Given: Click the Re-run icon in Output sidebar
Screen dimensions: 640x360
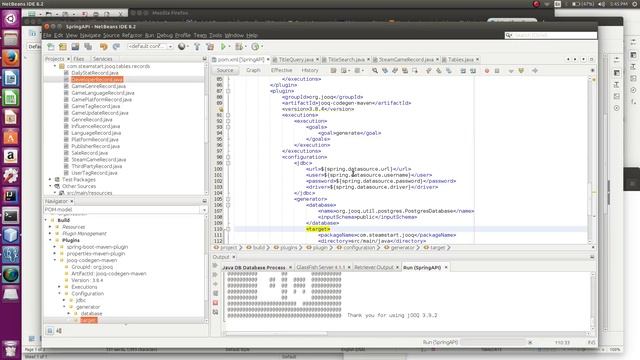Looking at the screenshot, I should click(216, 266).
